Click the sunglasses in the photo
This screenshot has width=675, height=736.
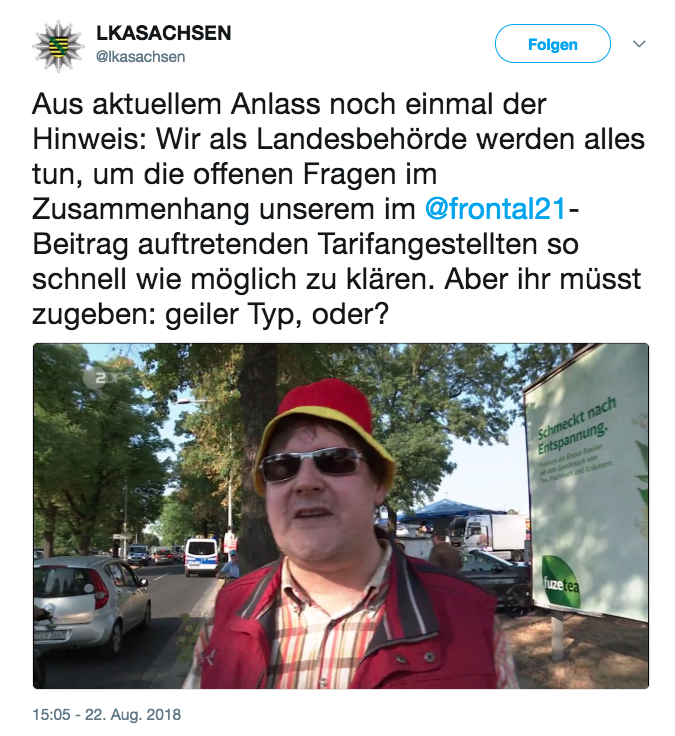click(x=312, y=465)
